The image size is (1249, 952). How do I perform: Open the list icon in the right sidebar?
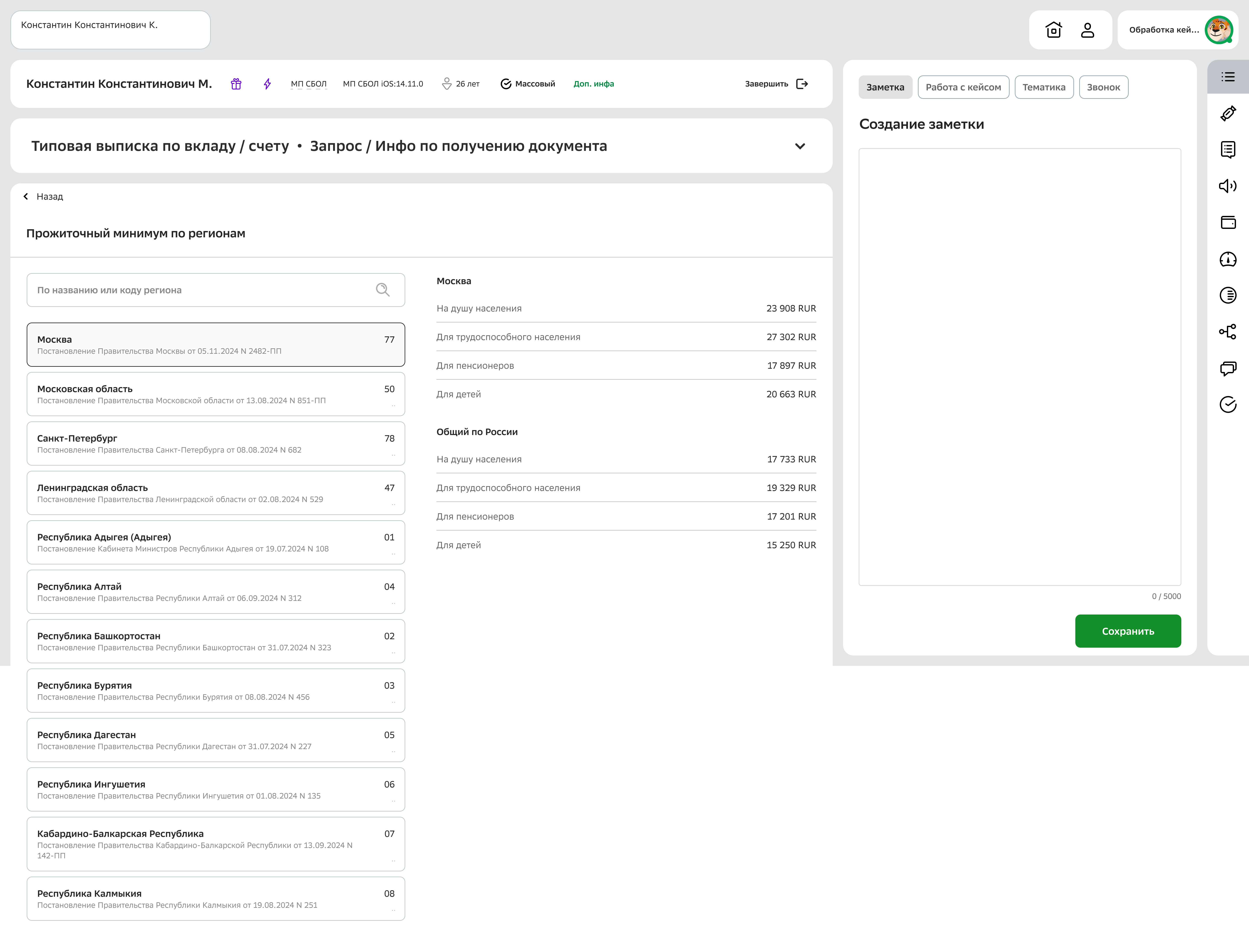point(1228,77)
